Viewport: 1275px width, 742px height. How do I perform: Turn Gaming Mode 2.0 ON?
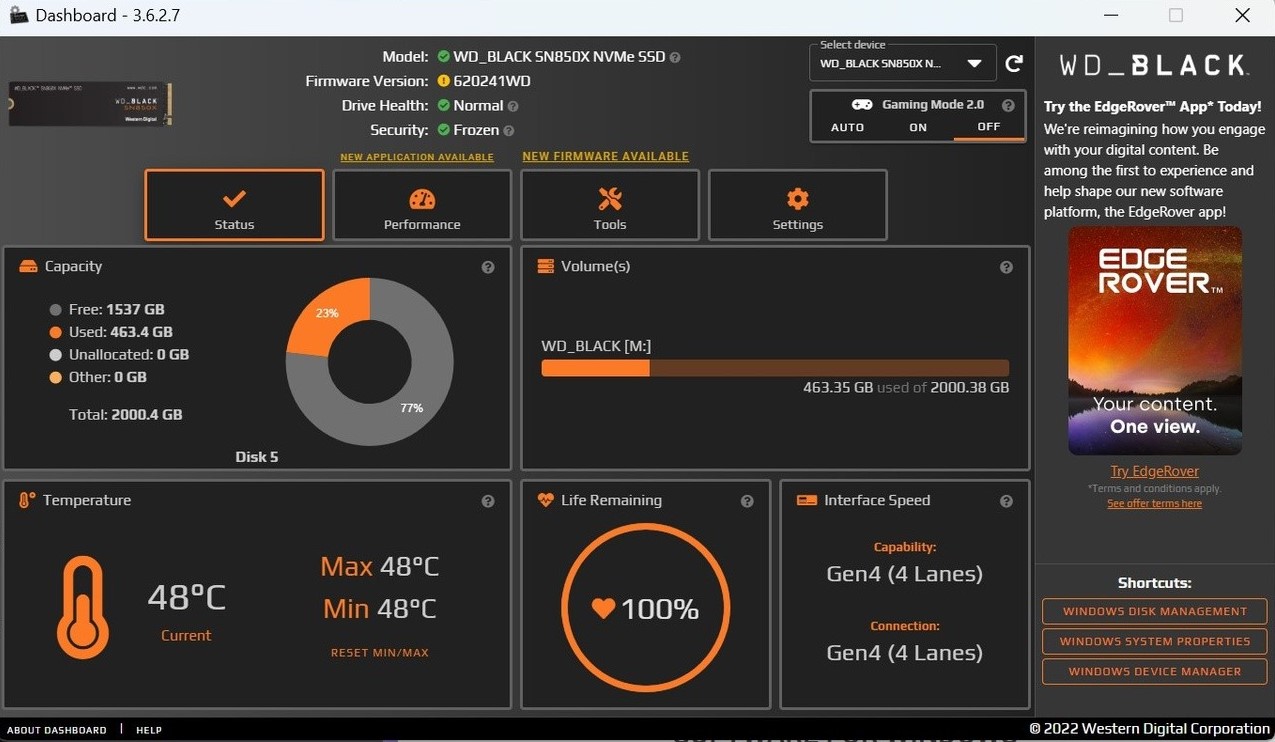pyautogui.click(x=917, y=127)
